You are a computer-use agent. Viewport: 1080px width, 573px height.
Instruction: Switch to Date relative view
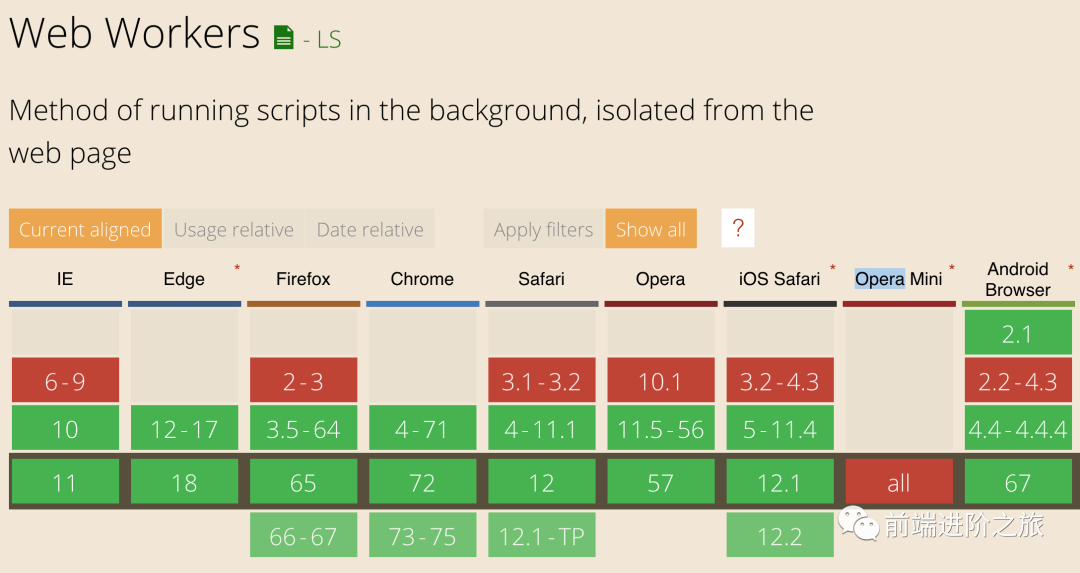coord(370,229)
